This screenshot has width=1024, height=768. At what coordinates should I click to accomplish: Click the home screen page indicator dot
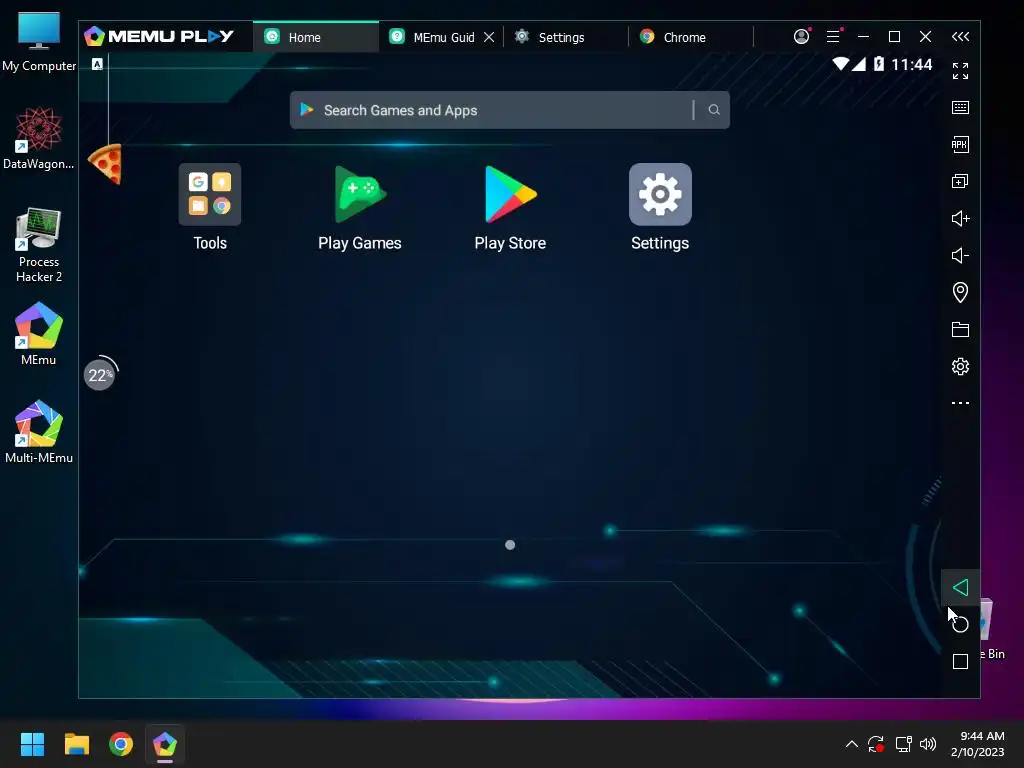point(510,545)
